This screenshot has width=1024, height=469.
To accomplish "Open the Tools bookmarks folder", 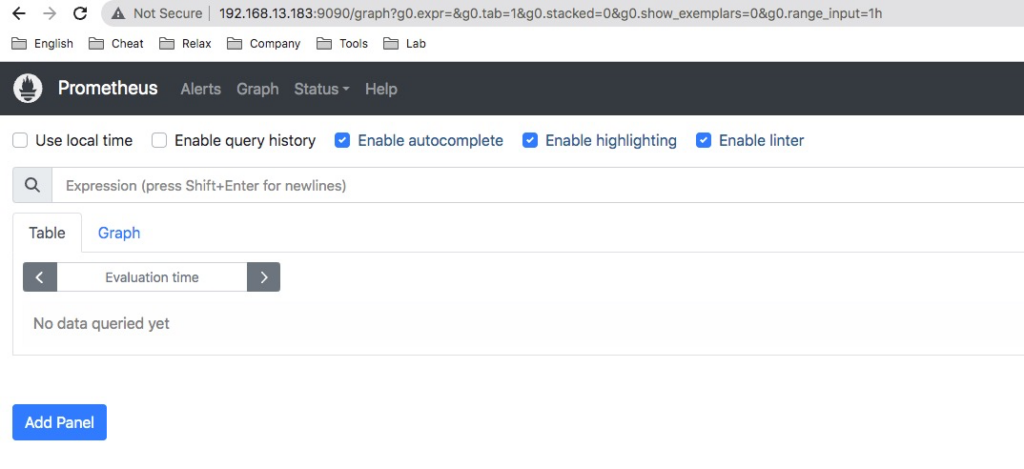I will [x=342, y=44].
